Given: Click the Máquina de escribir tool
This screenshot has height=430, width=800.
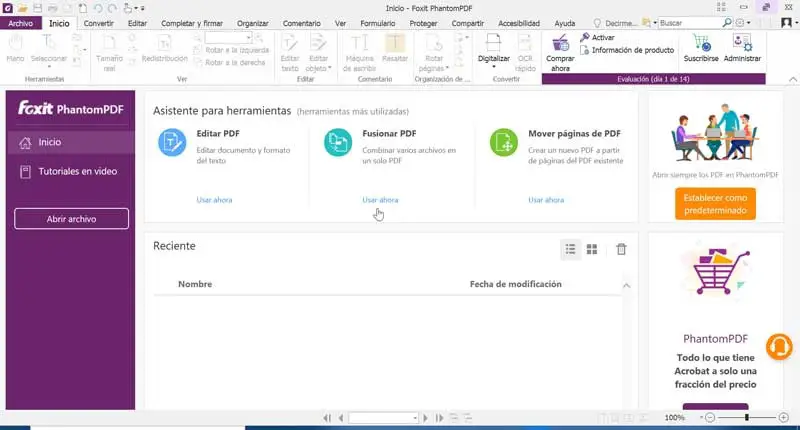Looking at the screenshot, I should click(x=359, y=54).
